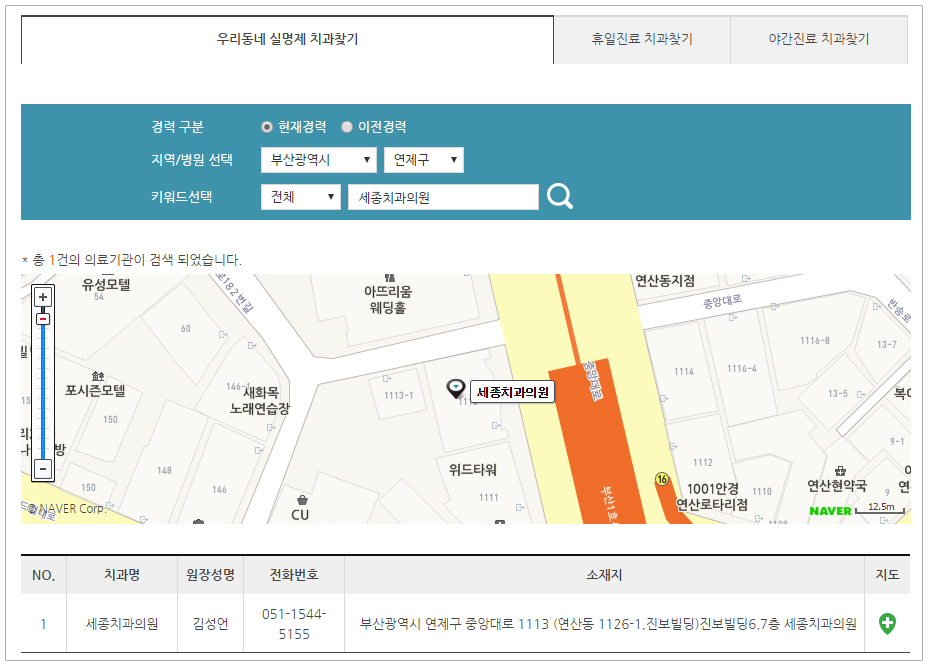This screenshot has height=666, width=933.
Task: Expand the 전체 keyword type dropdown
Action: (x=300, y=197)
